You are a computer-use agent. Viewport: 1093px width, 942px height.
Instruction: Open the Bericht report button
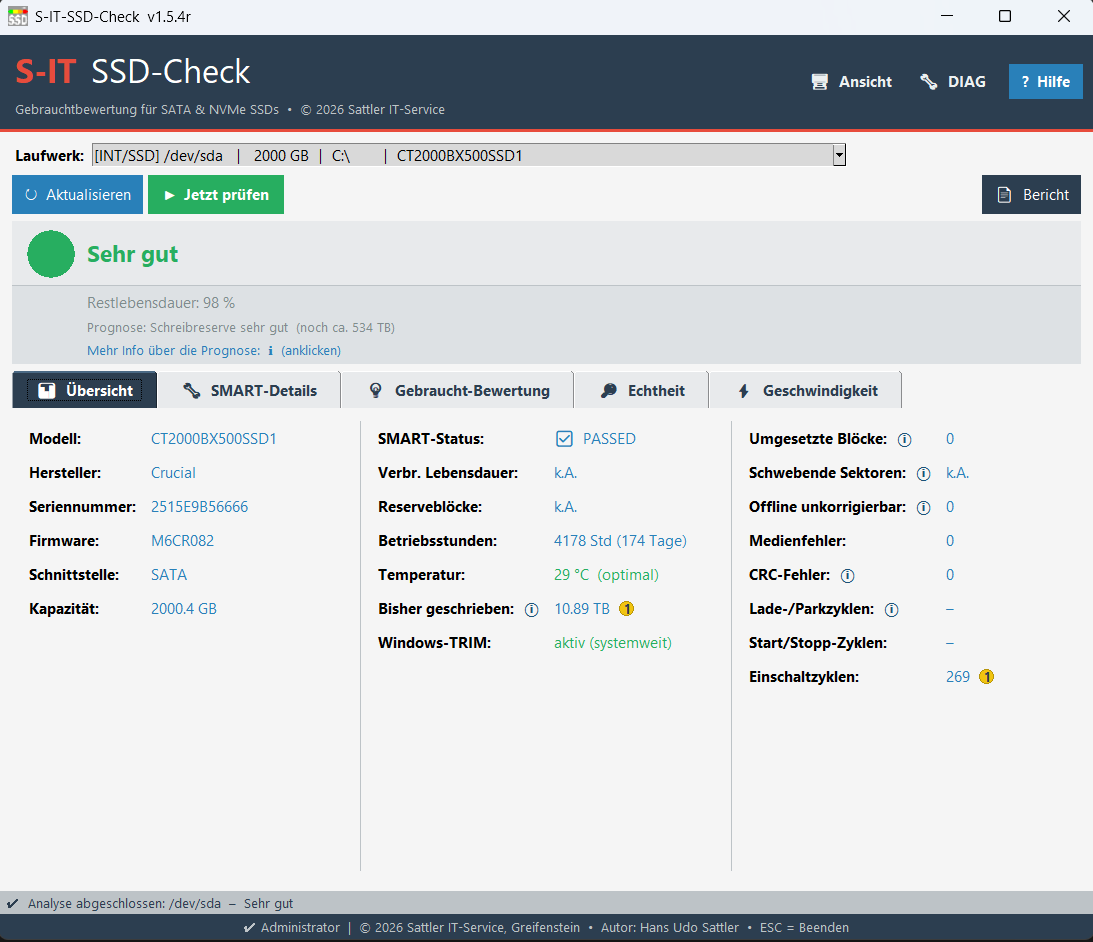point(1031,195)
